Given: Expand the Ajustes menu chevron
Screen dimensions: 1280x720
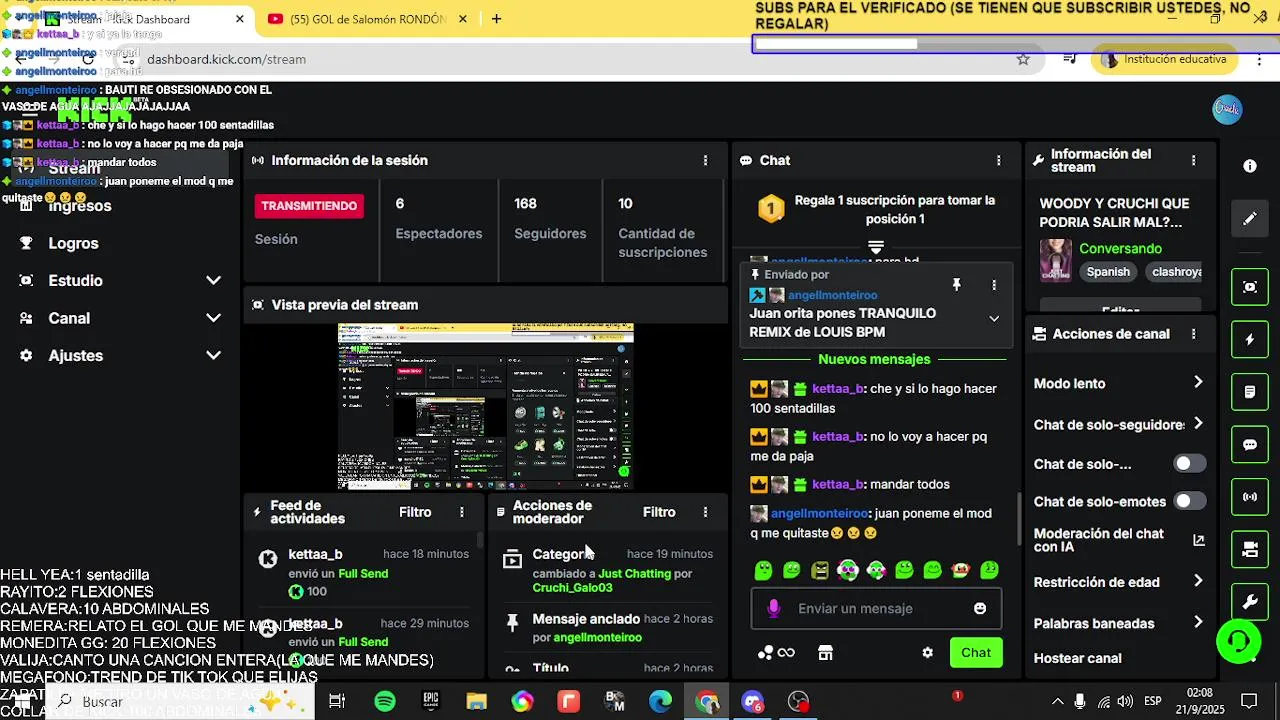Looking at the screenshot, I should point(213,355).
